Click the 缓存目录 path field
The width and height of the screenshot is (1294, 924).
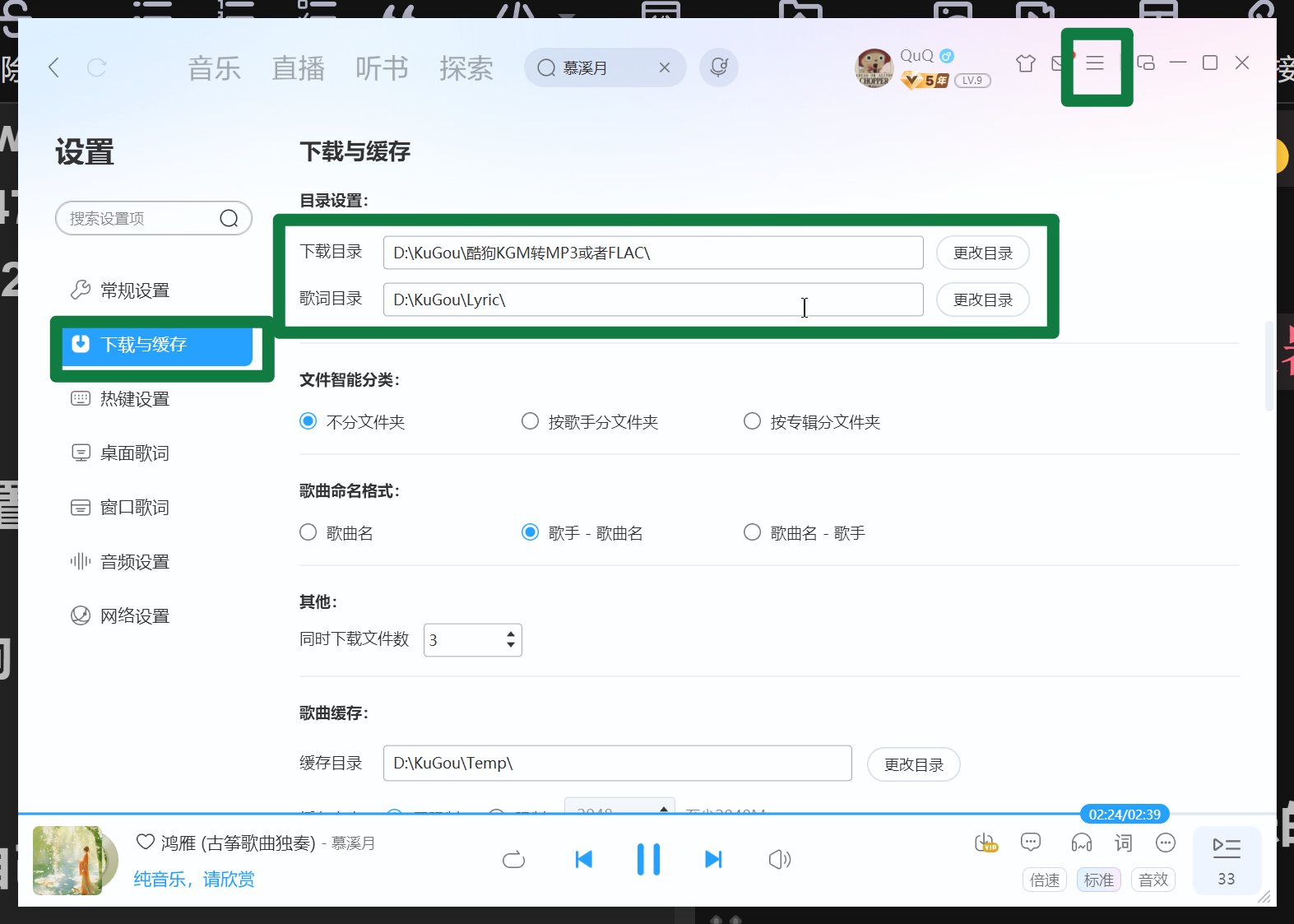click(617, 763)
